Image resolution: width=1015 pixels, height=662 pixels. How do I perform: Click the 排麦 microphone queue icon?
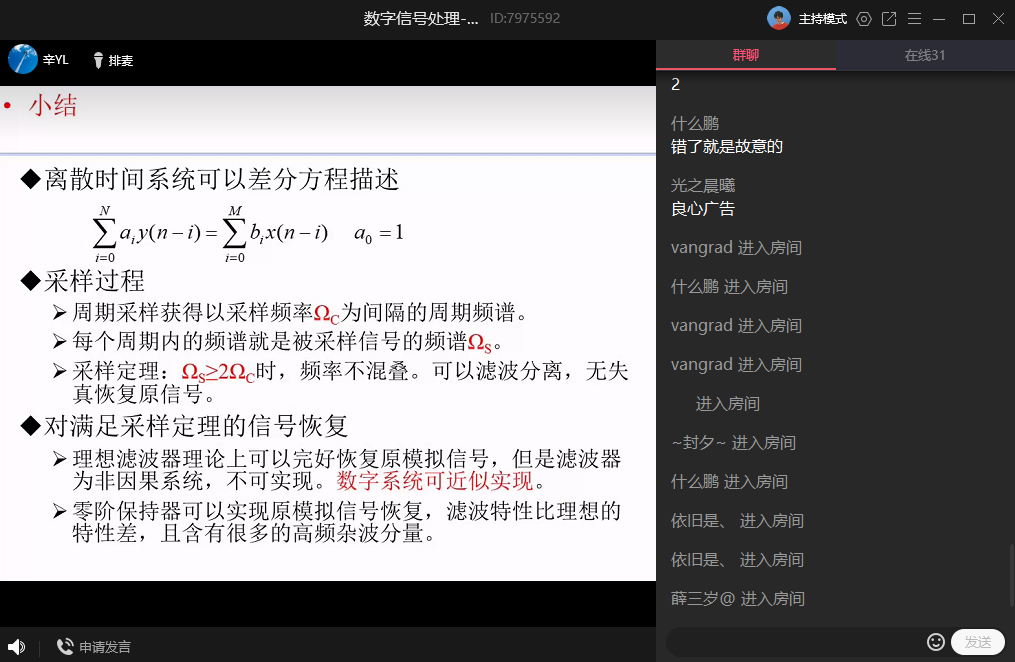coord(98,61)
